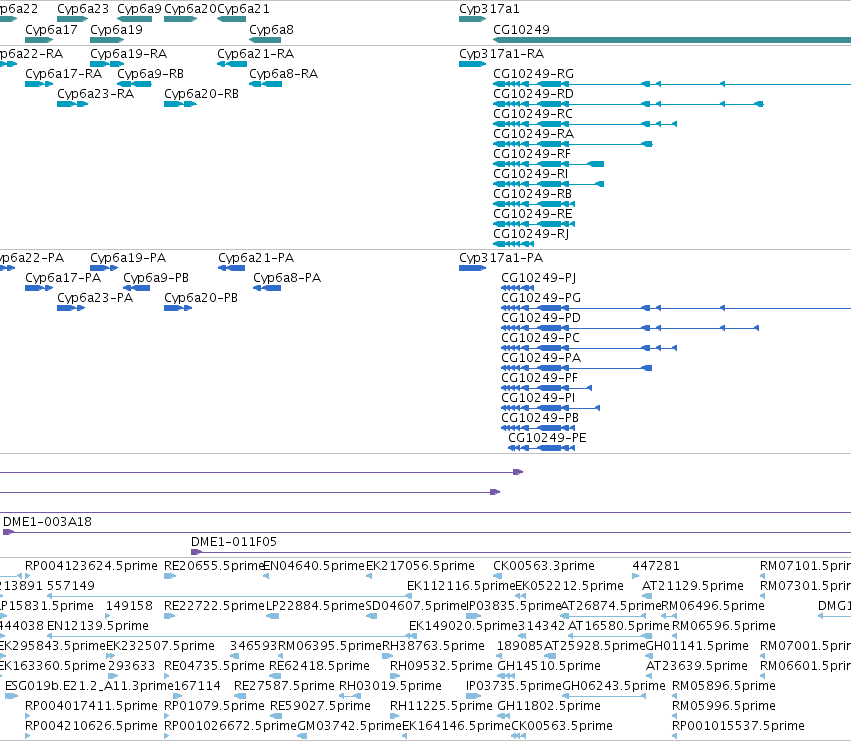Click EST RM06496.5prime

click(713, 606)
